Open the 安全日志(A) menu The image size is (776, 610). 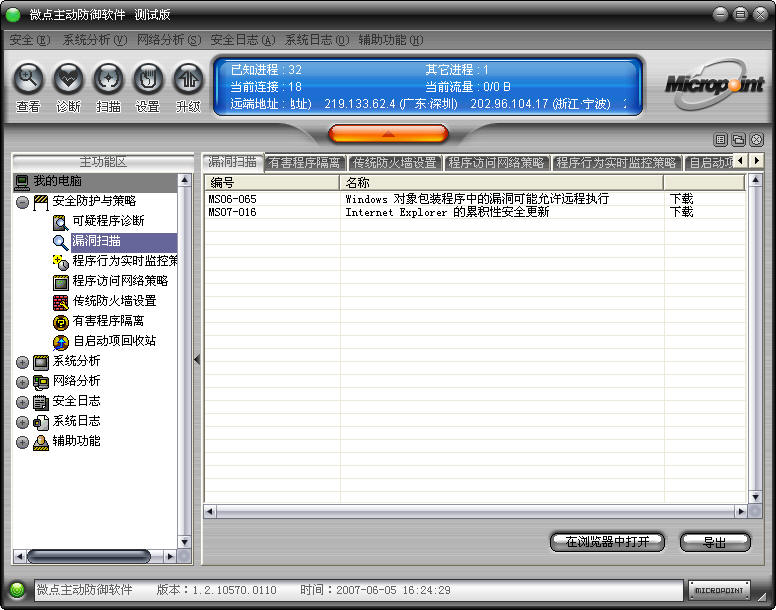click(x=243, y=40)
